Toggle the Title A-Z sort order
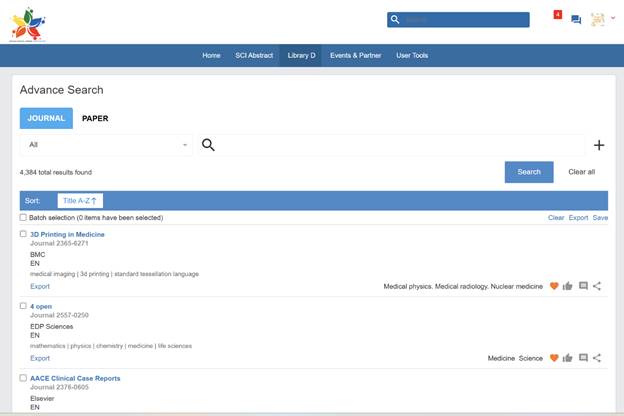Screen dimensions: 624x416 [80, 201]
